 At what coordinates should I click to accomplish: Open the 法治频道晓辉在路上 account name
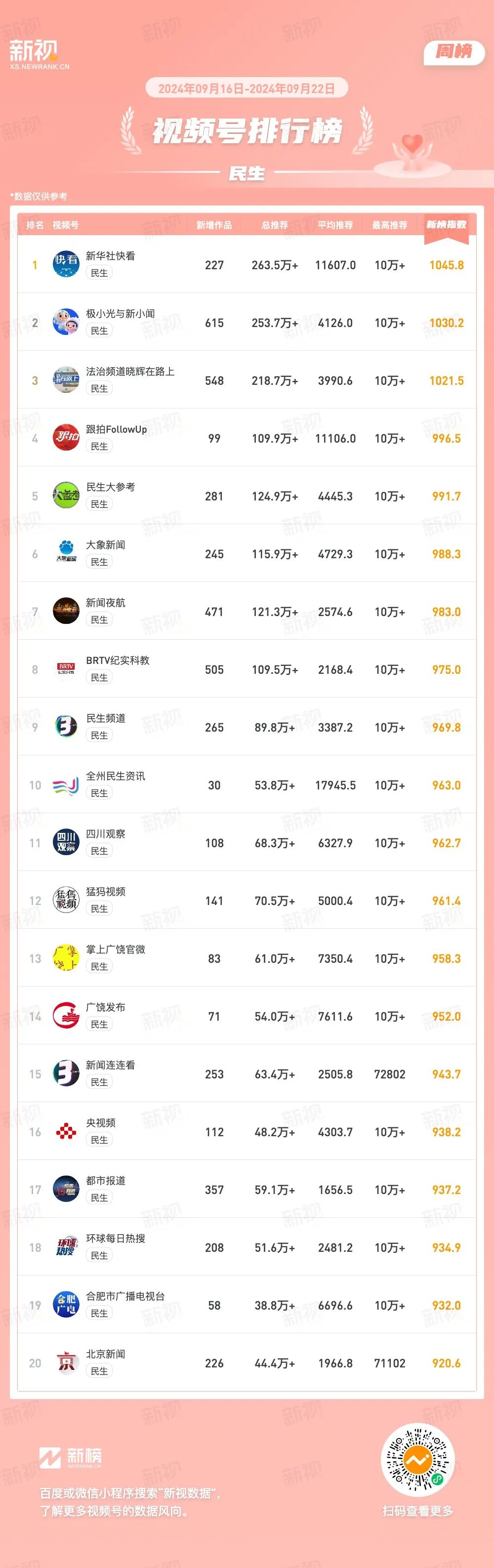pos(130,371)
